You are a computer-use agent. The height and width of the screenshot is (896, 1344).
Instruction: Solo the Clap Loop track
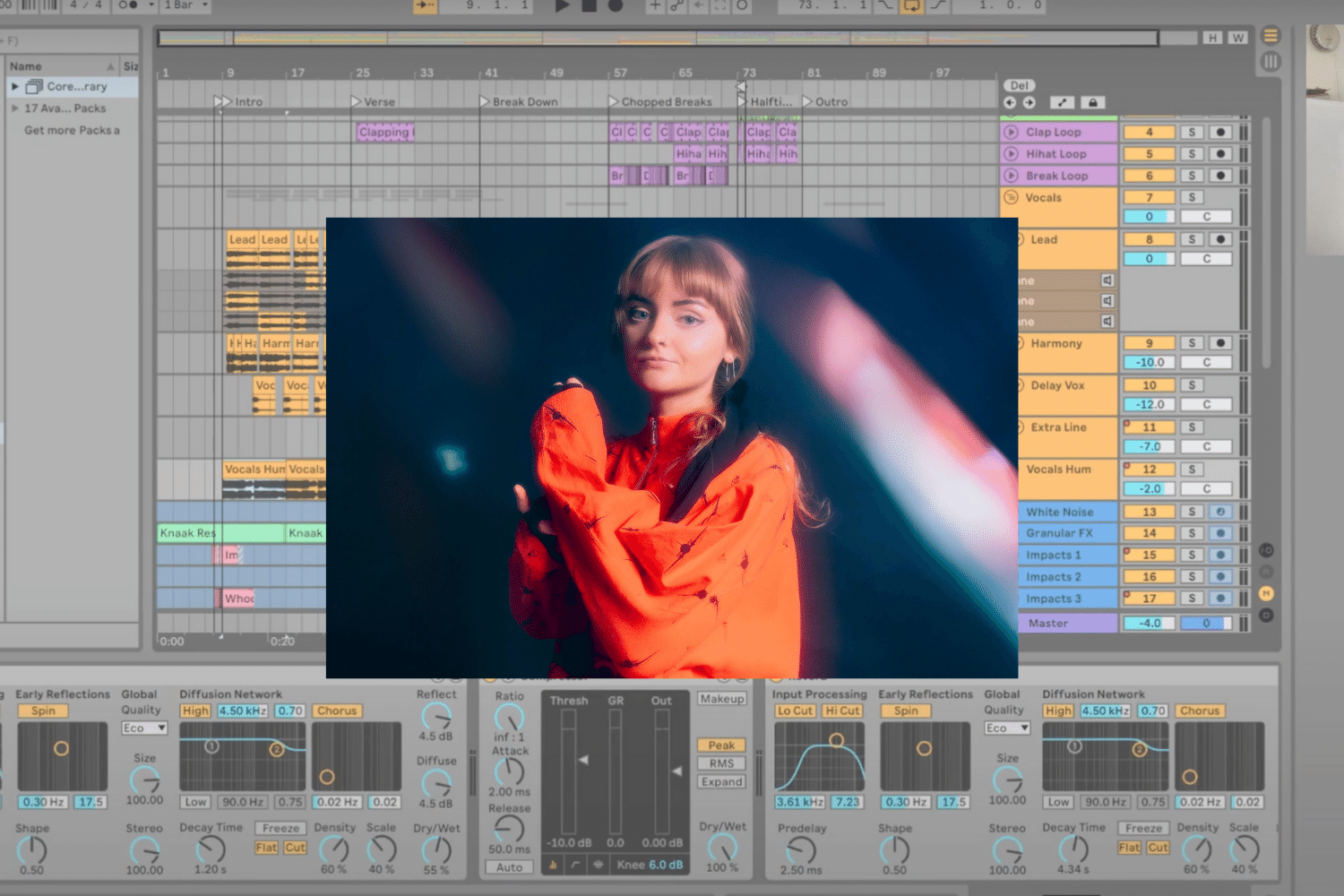tap(1192, 132)
